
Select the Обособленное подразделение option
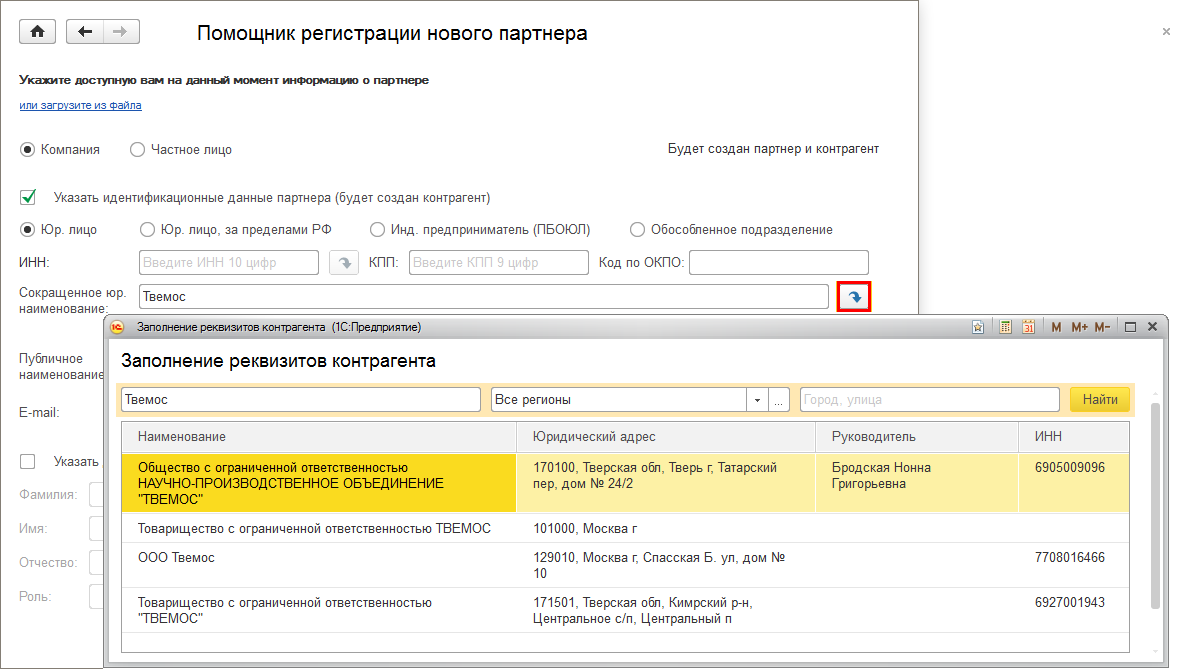pyautogui.click(x=637, y=229)
